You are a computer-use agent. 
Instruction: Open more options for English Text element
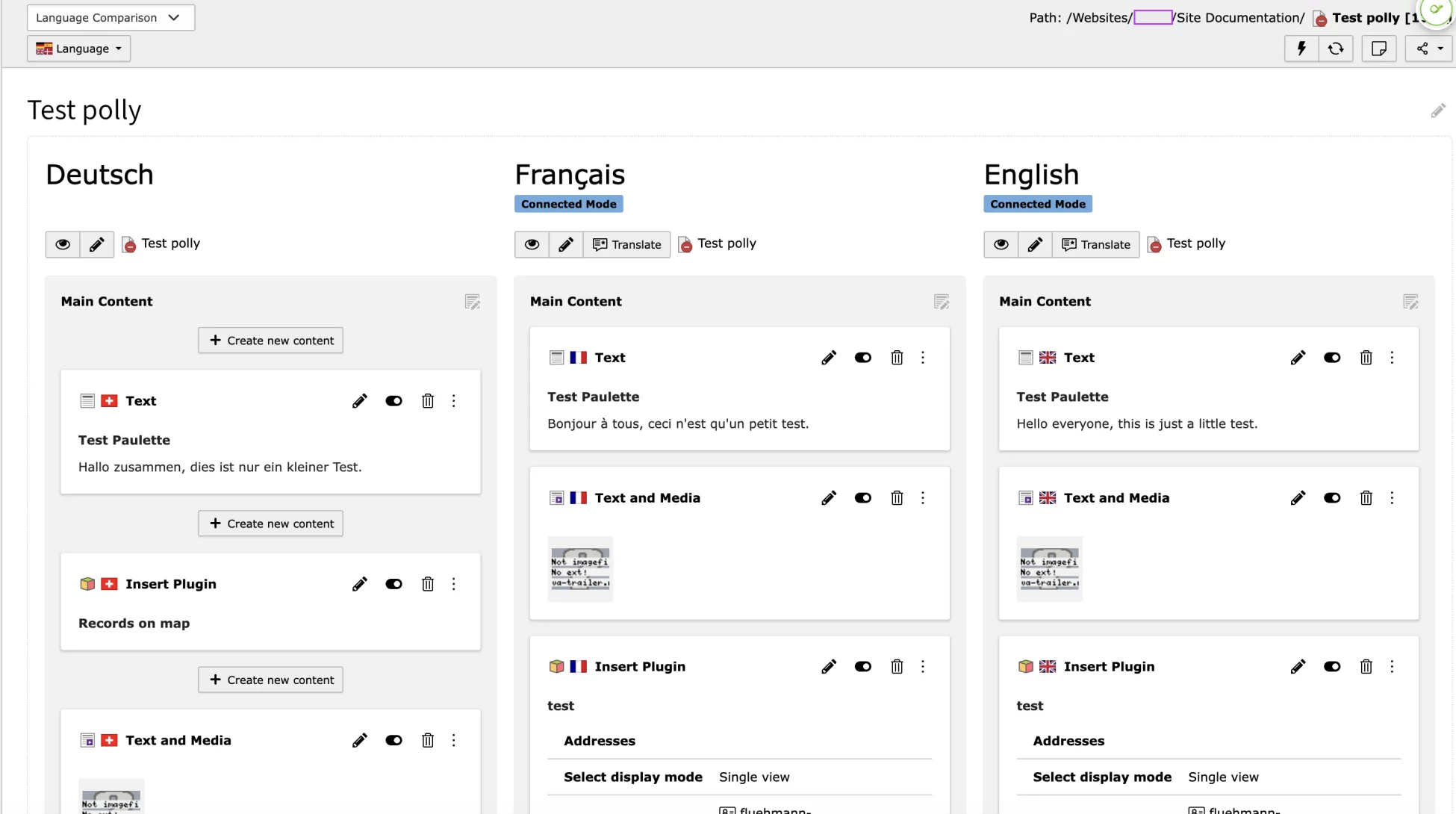tap(1392, 358)
